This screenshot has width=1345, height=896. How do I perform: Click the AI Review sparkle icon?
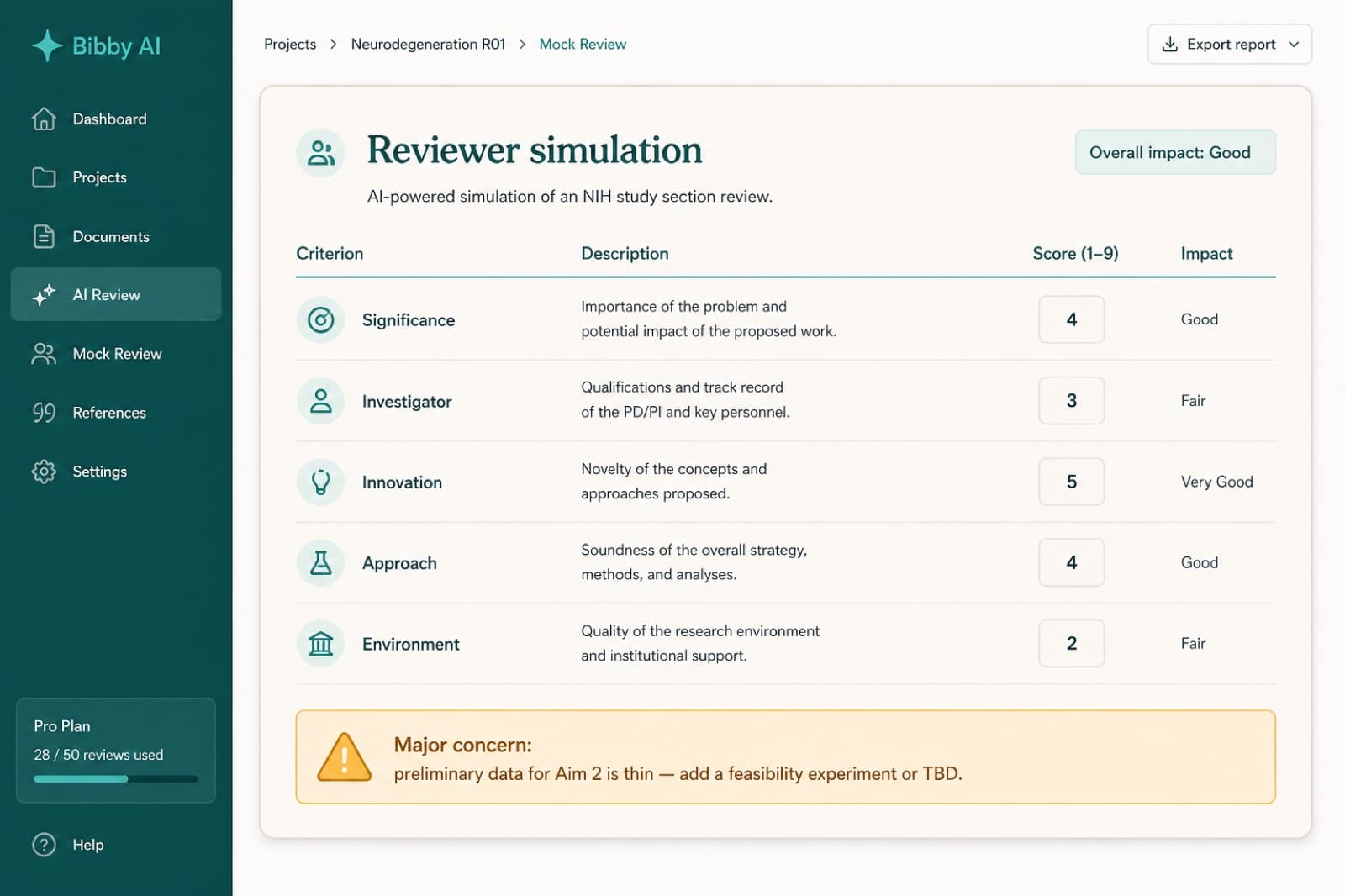[x=44, y=294]
